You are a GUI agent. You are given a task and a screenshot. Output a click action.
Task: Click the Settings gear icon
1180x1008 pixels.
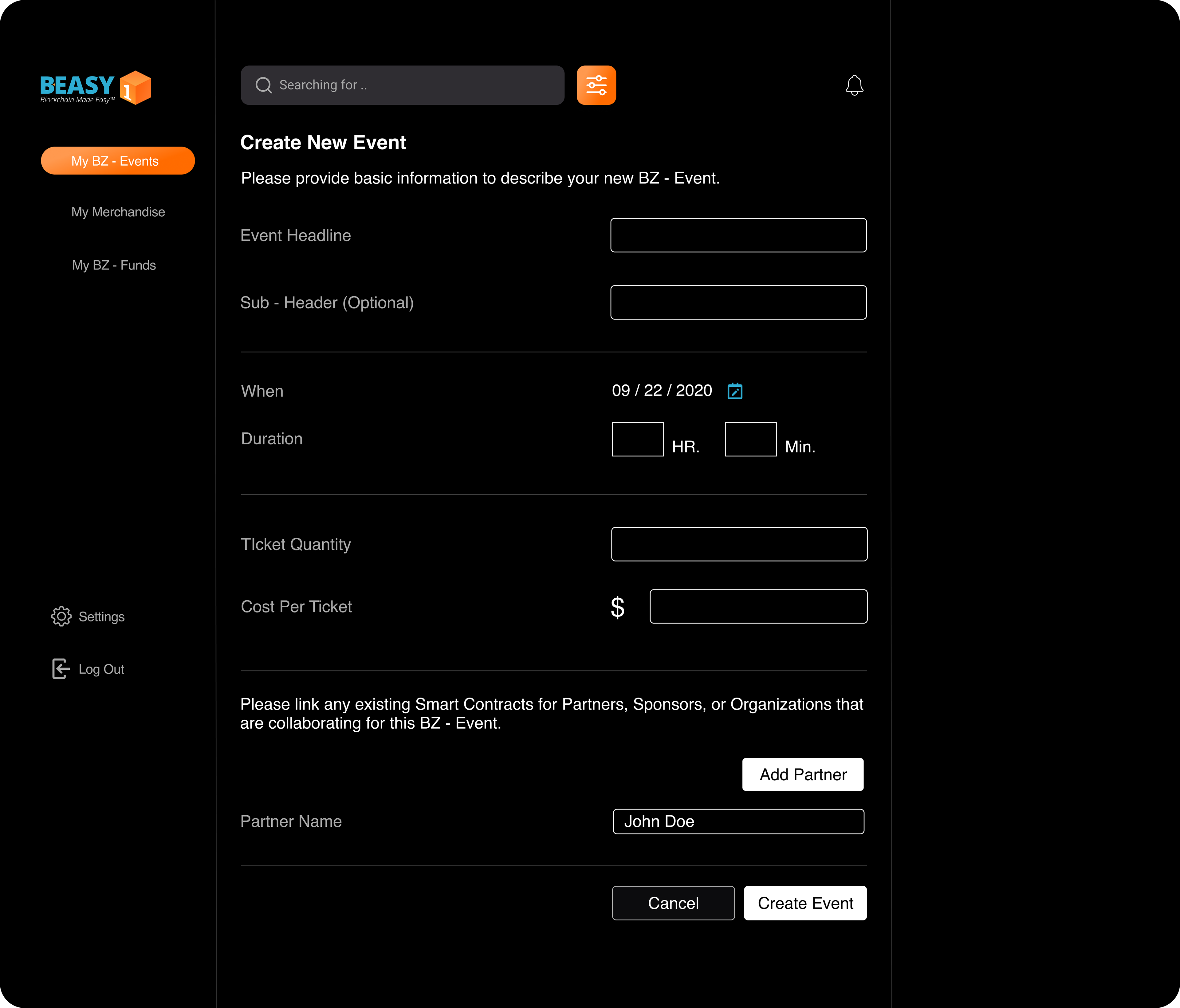61,616
